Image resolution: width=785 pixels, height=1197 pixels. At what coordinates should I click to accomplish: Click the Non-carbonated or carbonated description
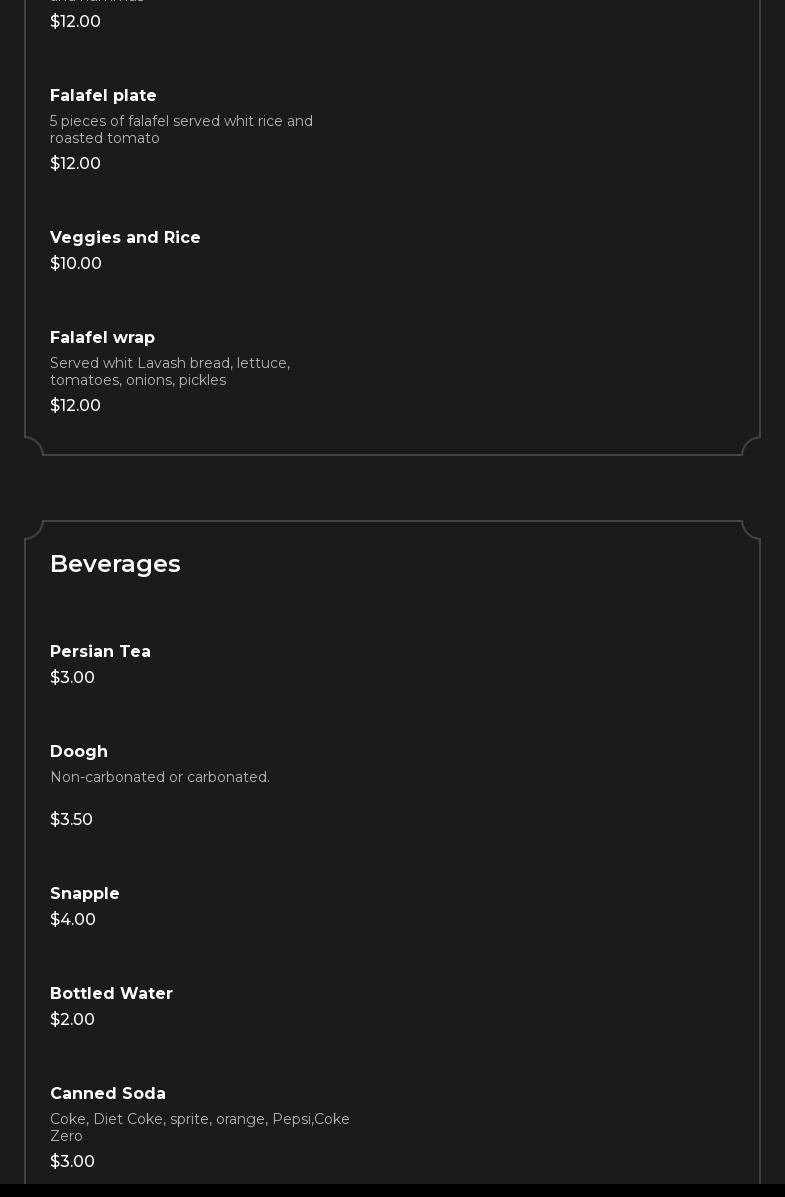tap(160, 778)
